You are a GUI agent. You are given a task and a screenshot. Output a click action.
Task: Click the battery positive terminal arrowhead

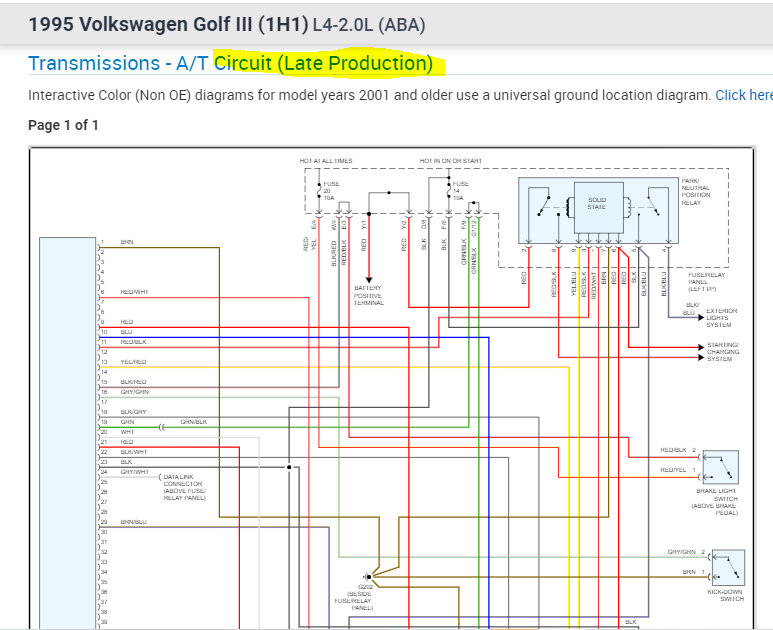pyautogui.click(x=369, y=280)
